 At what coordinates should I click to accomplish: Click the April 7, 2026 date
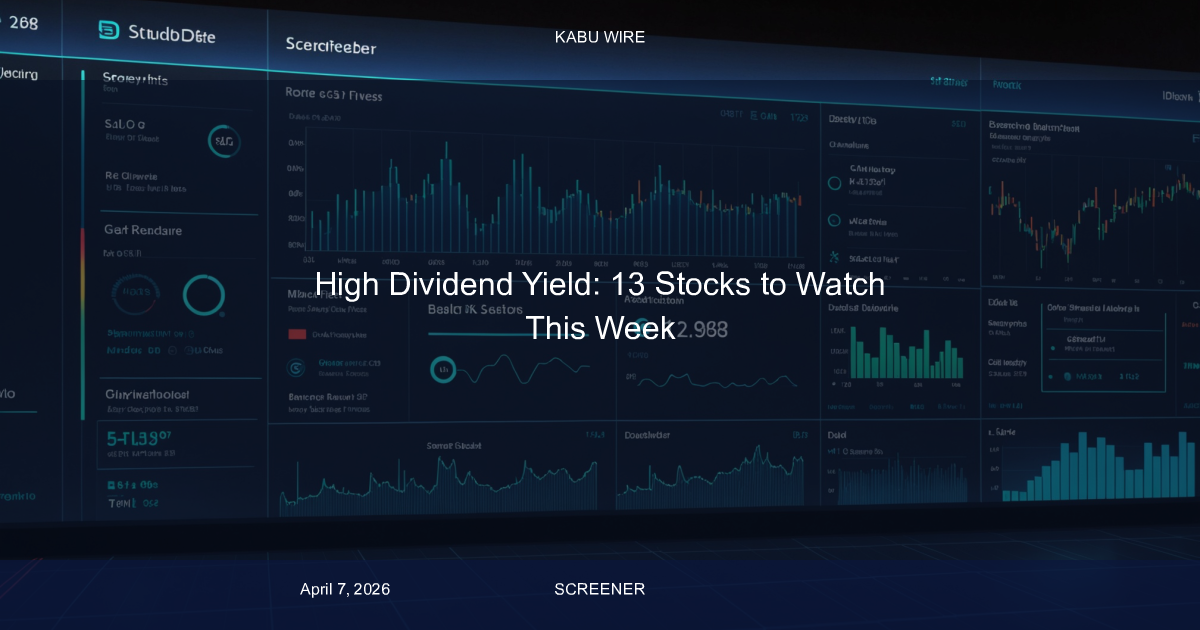coord(345,589)
